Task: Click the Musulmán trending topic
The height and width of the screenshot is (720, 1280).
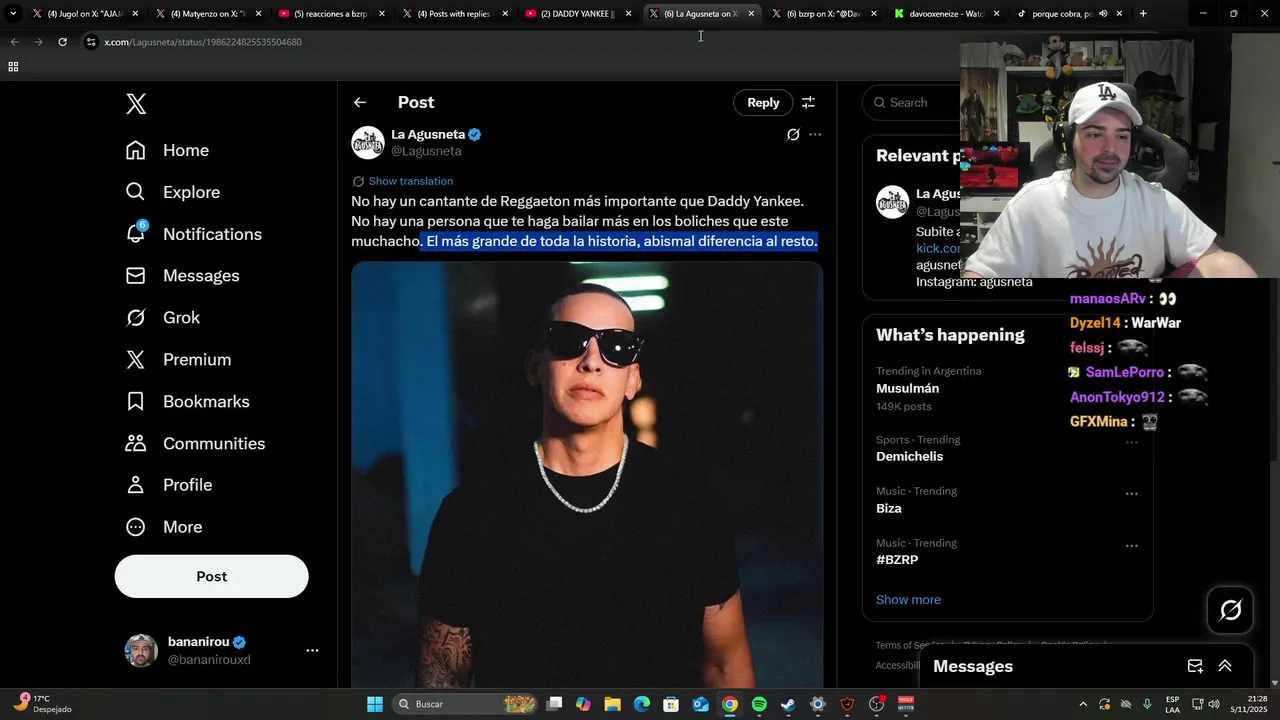Action: [907, 388]
